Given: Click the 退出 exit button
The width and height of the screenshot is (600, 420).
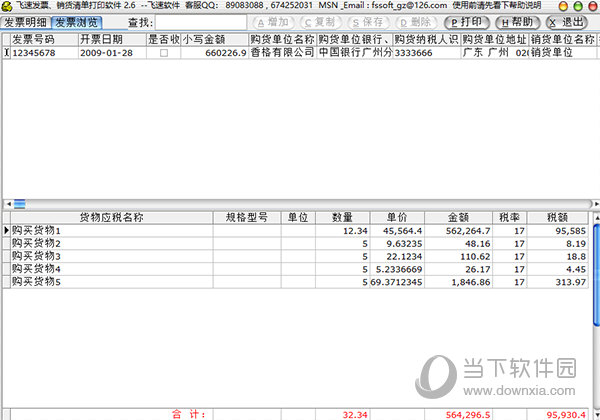Looking at the screenshot, I should click(567, 23).
